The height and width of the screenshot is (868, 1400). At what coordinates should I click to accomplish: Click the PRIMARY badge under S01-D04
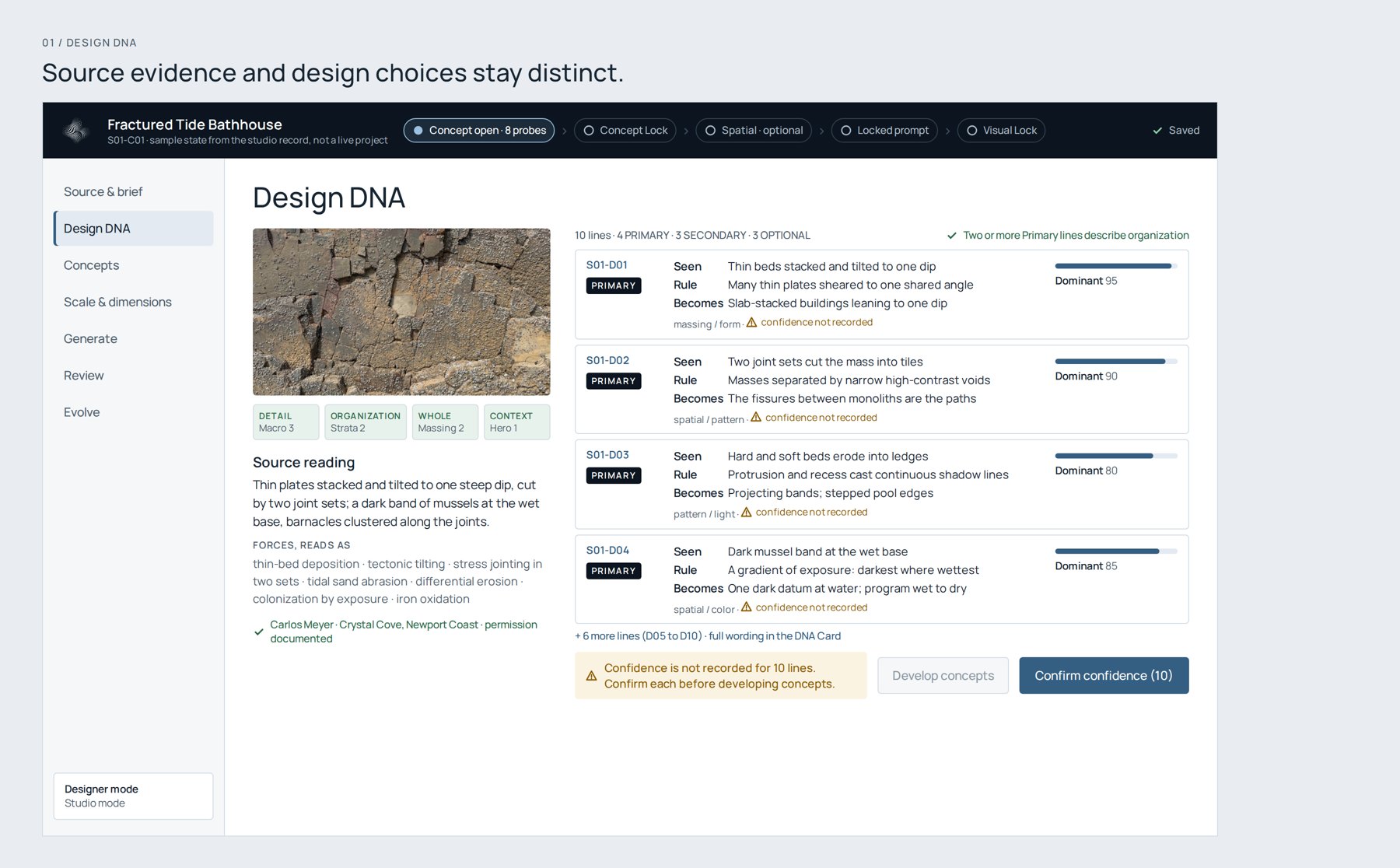[x=614, y=571]
